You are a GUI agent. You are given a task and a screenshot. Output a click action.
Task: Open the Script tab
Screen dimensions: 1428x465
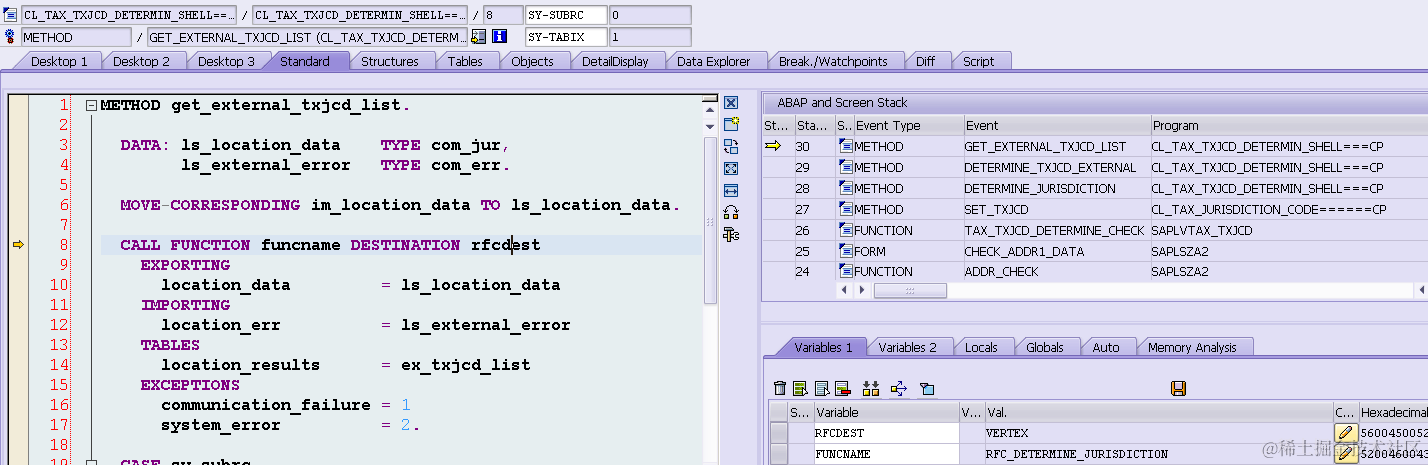(x=978, y=61)
